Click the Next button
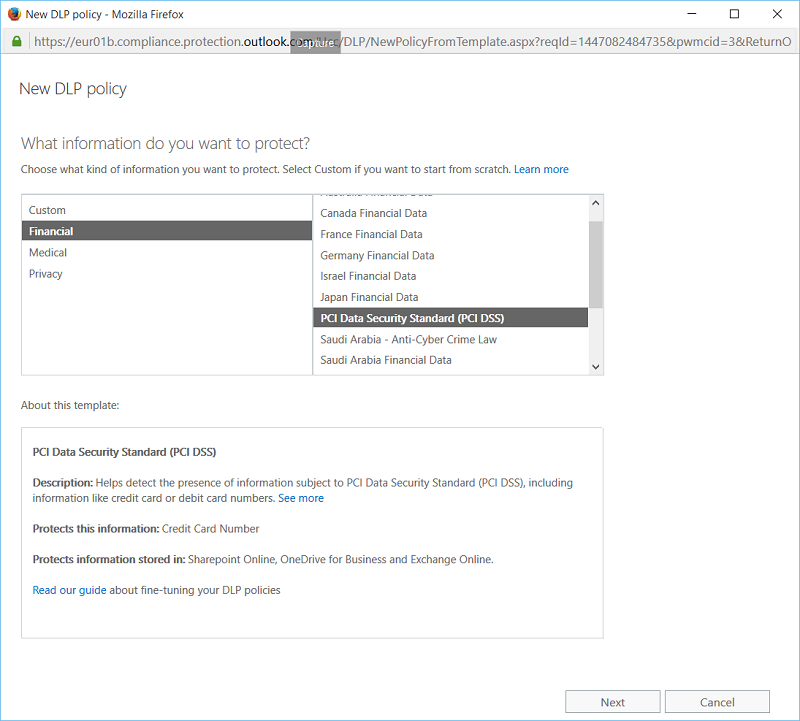The image size is (800, 721). (613, 702)
